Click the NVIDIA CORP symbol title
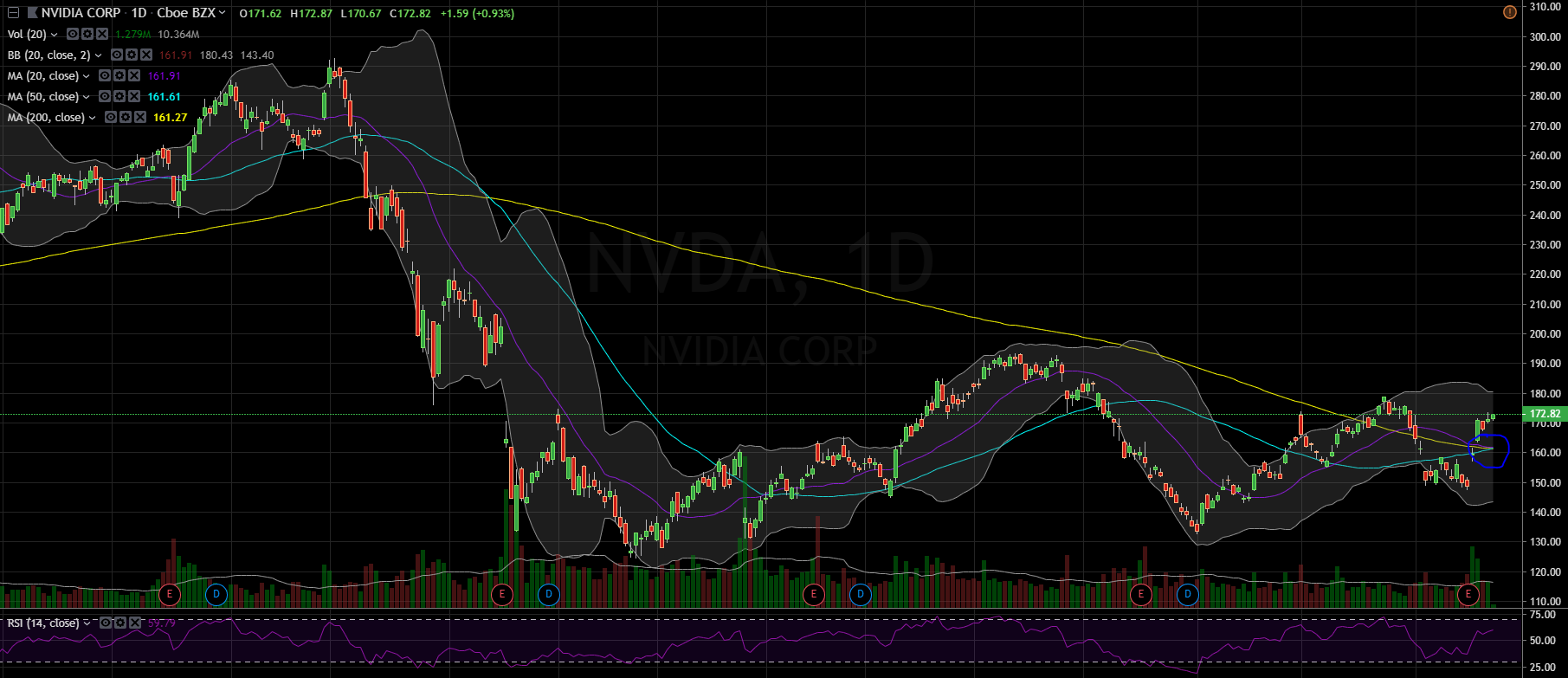 pos(81,13)
